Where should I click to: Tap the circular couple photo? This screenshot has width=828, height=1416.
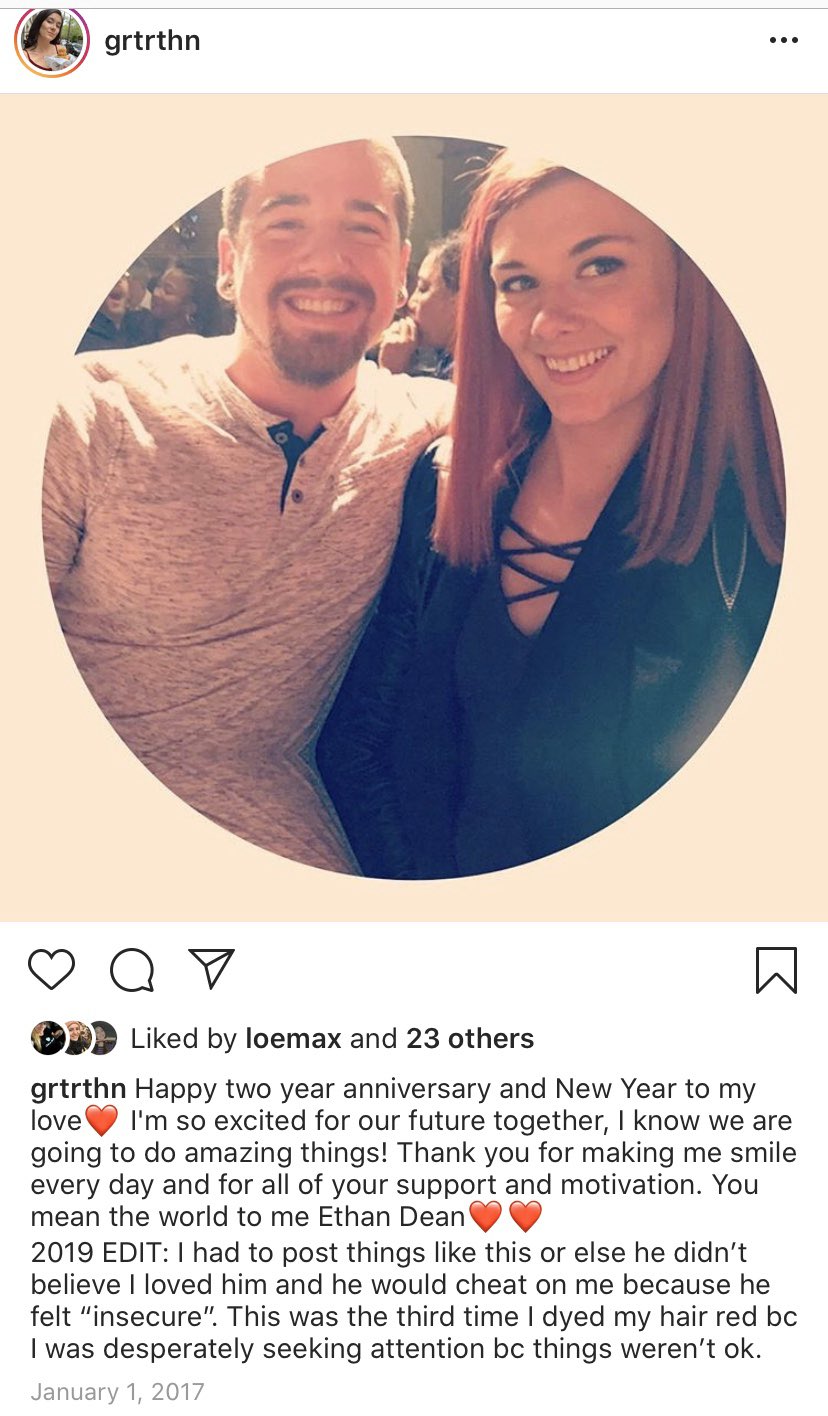[x=414, y=507]
